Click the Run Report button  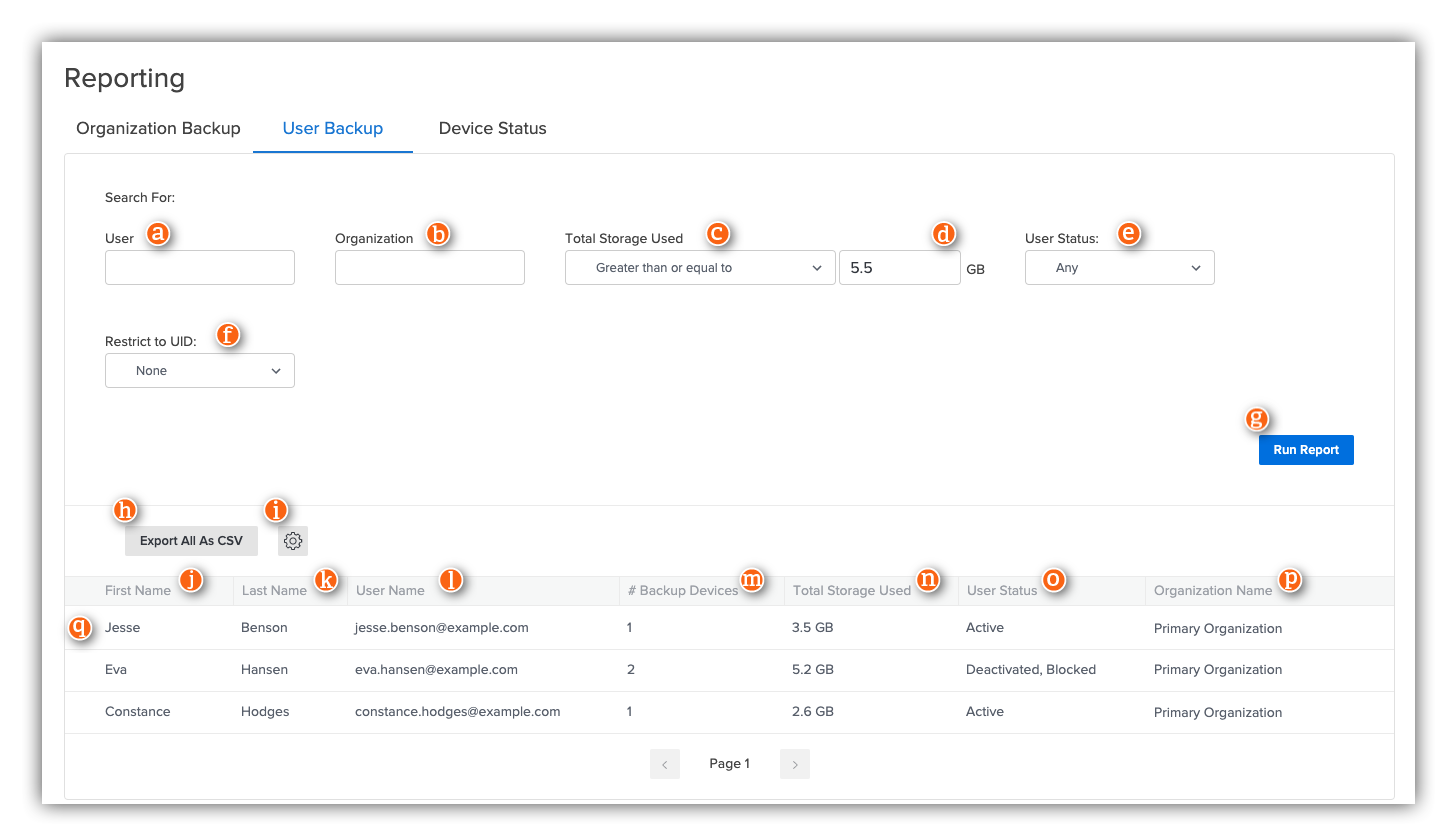click(1305, 449)
